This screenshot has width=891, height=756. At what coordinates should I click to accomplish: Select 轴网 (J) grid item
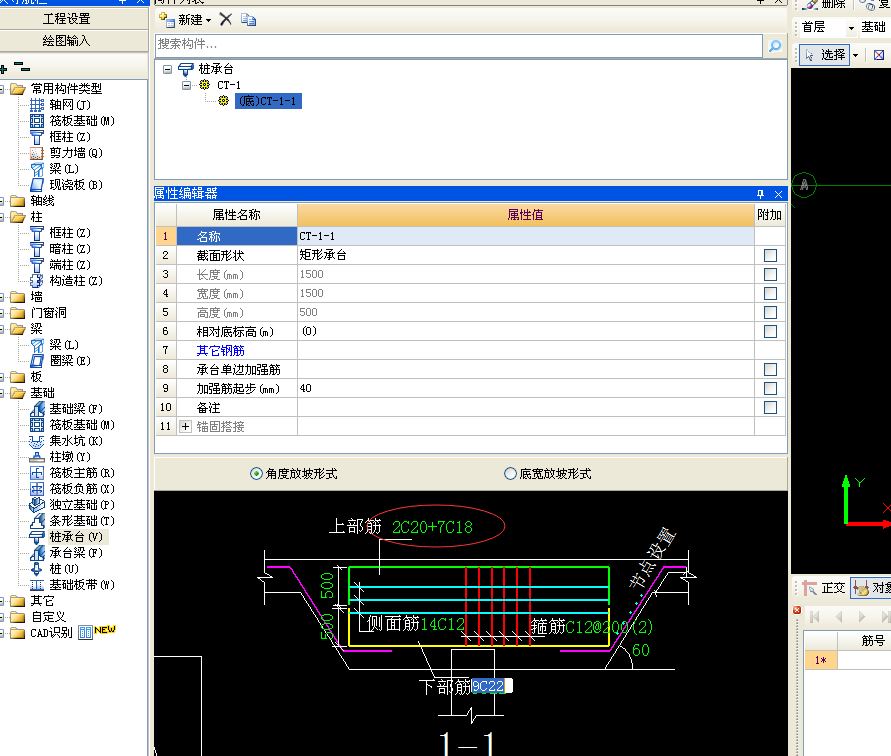coord(69,105)
